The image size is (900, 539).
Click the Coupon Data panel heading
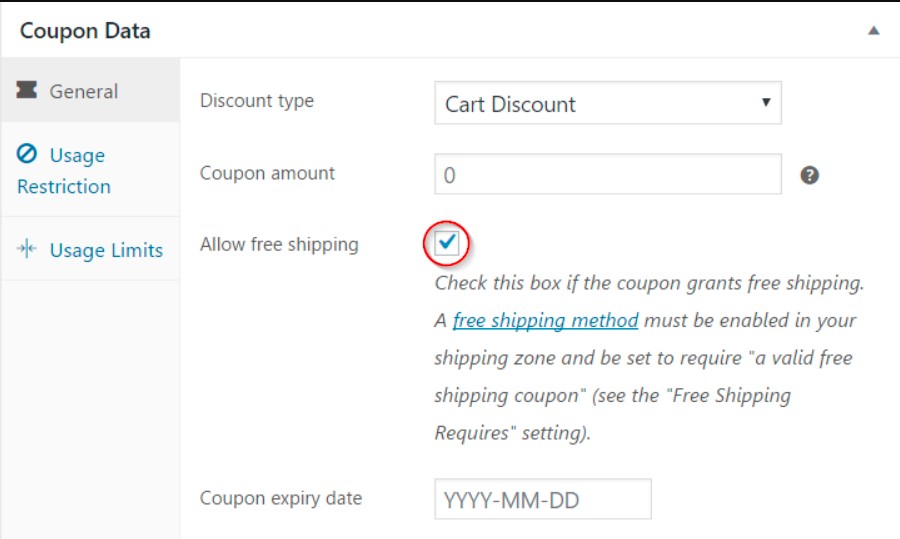coord(85,31)
